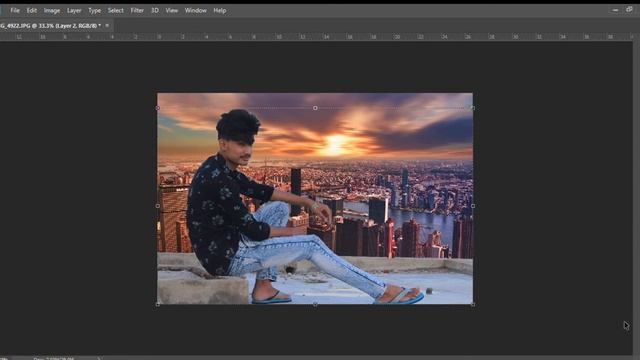Open the Window menu
640x360 pixels.
coord(196,11)
